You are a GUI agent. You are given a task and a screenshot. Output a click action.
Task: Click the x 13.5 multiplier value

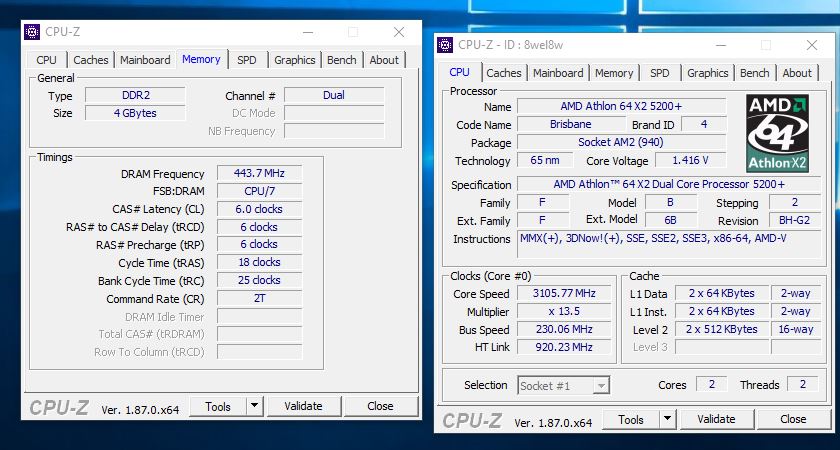pyautogui.click(x=564, y=311)
